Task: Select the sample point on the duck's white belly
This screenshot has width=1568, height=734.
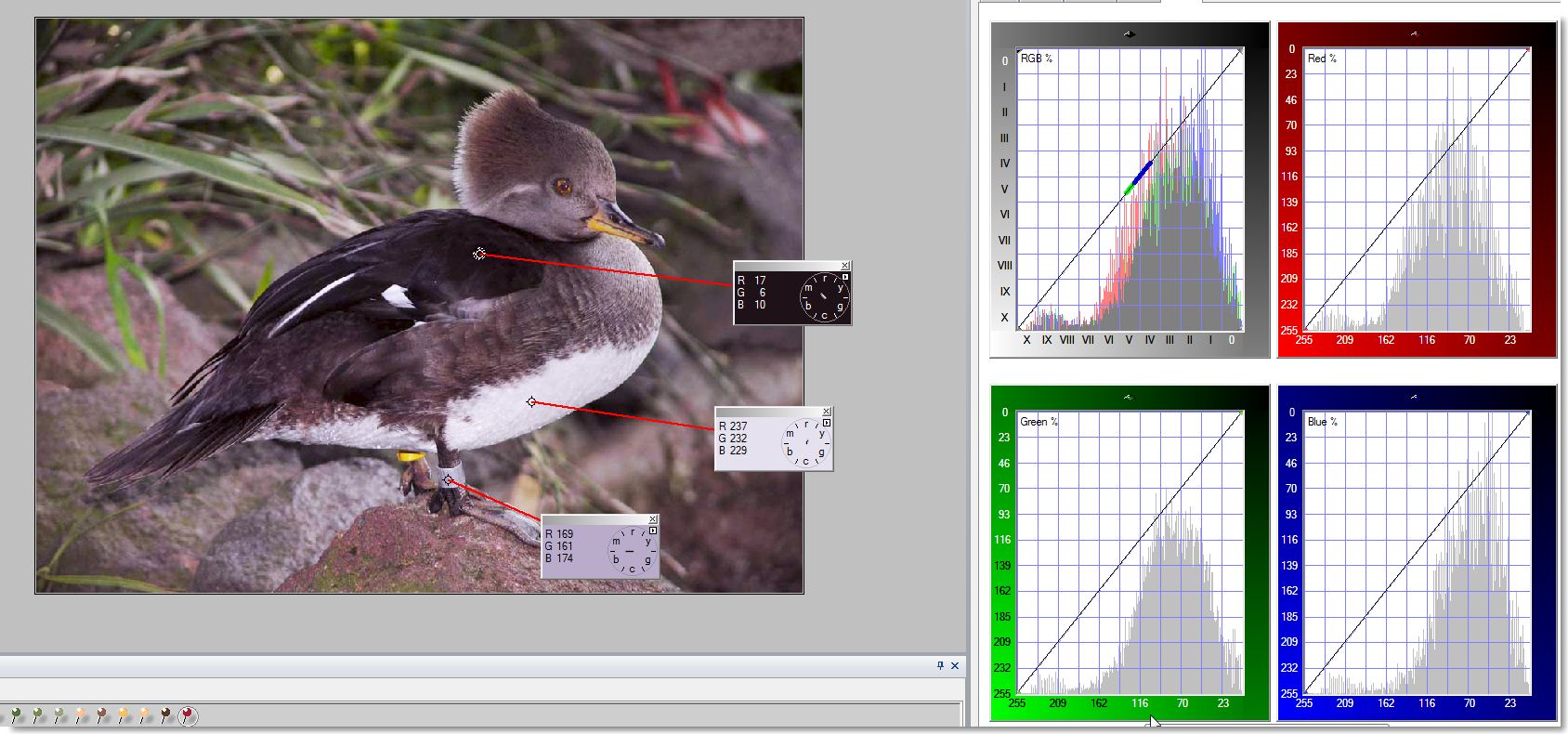Action: click(x=531, y=402)
